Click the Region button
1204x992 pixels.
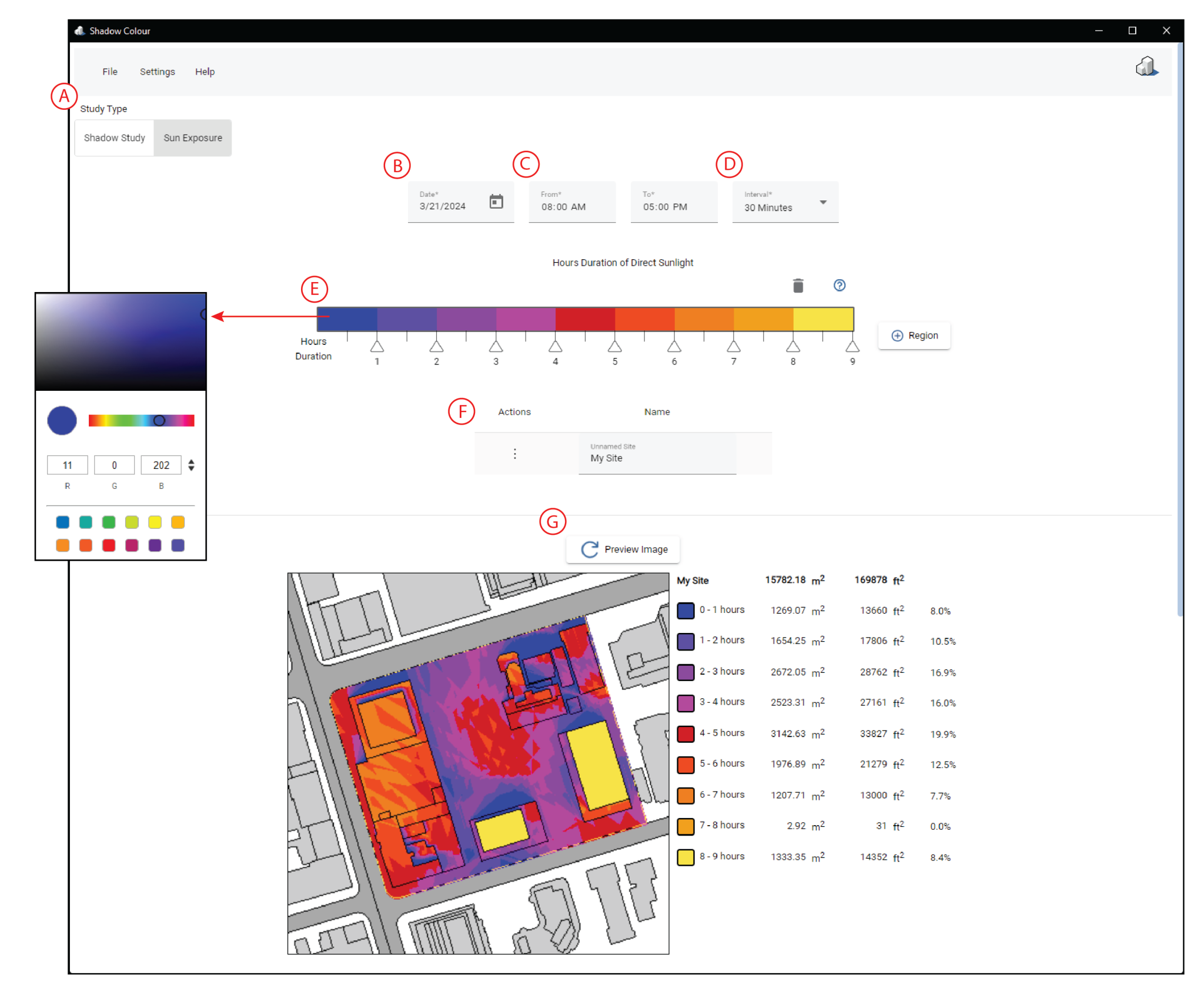pyautogui.click(x=914, y=335)
